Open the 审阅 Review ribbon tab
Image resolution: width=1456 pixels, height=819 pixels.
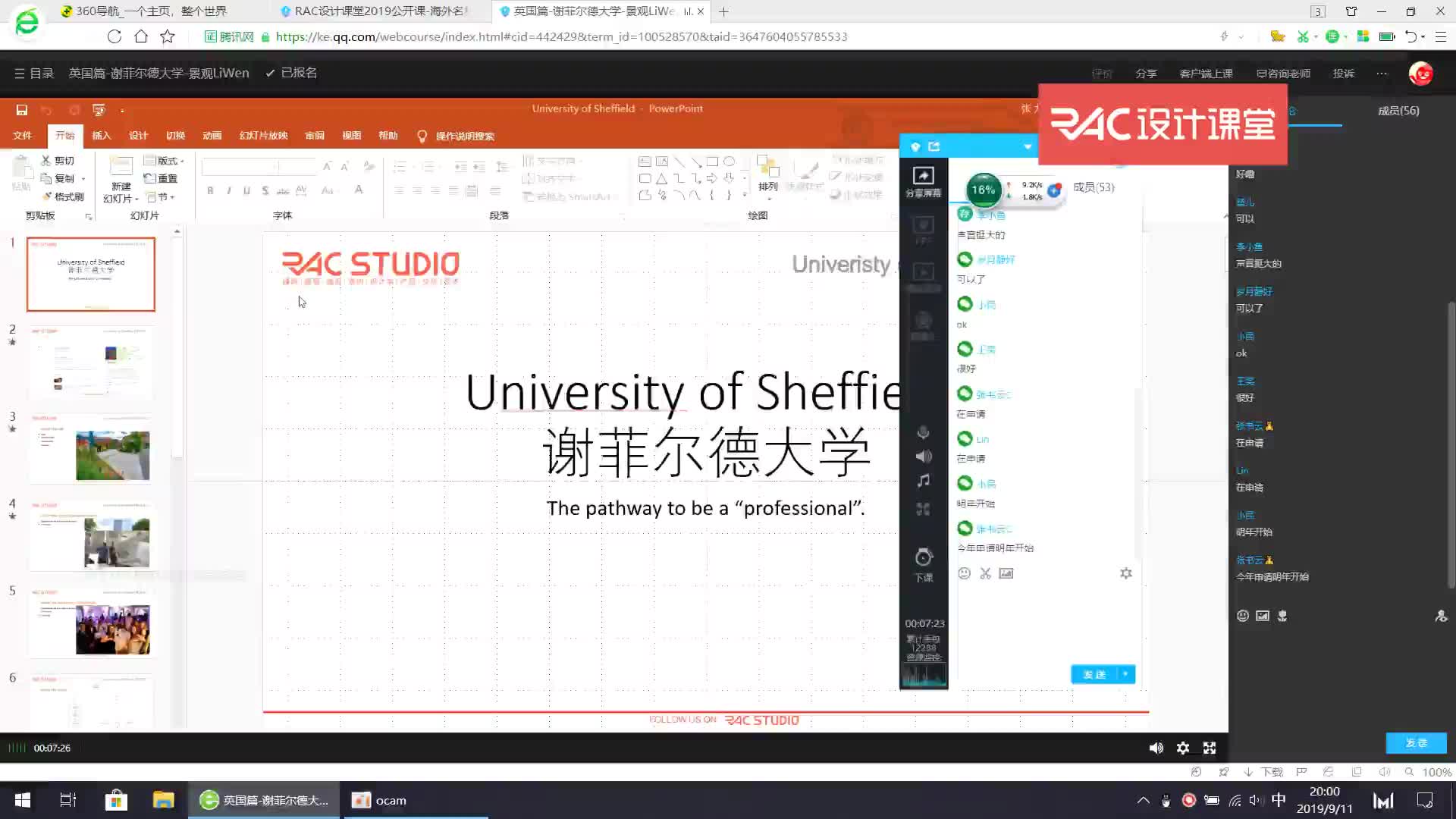pyautogui.click(x=315, y=136)
